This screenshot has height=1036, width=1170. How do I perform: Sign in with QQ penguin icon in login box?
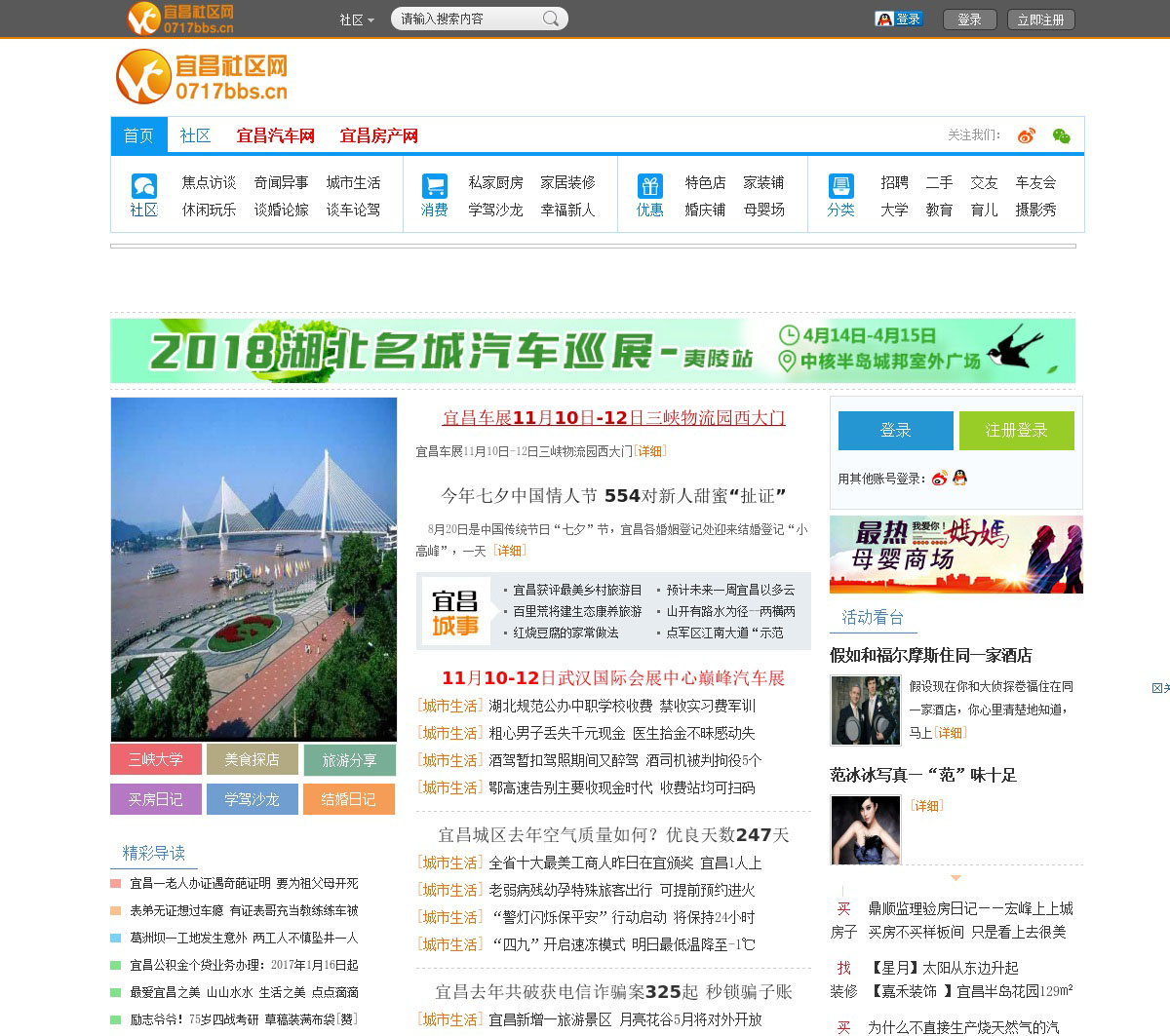coord(960,478)
